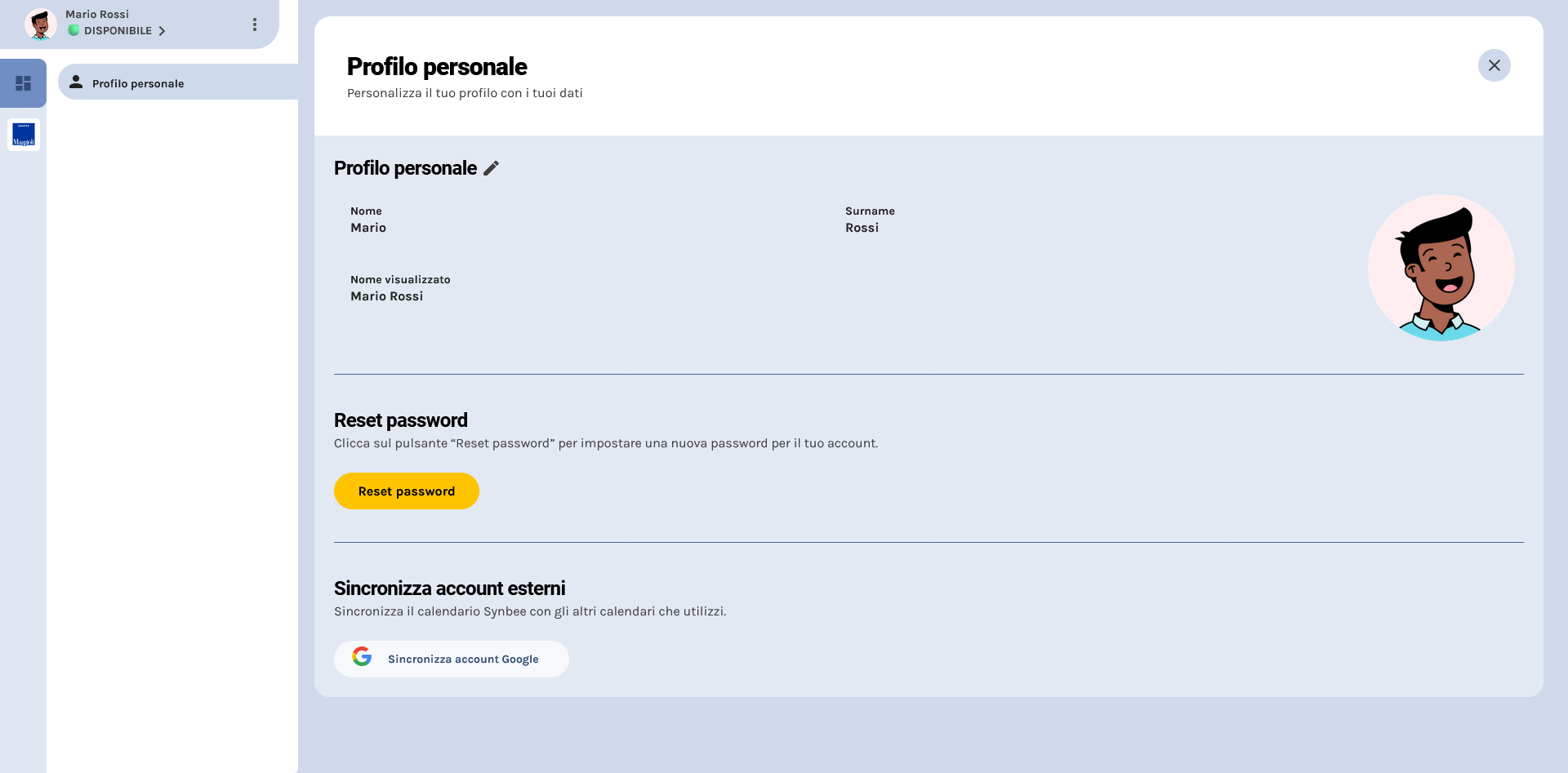Open the Profilo personale section header

405,168
